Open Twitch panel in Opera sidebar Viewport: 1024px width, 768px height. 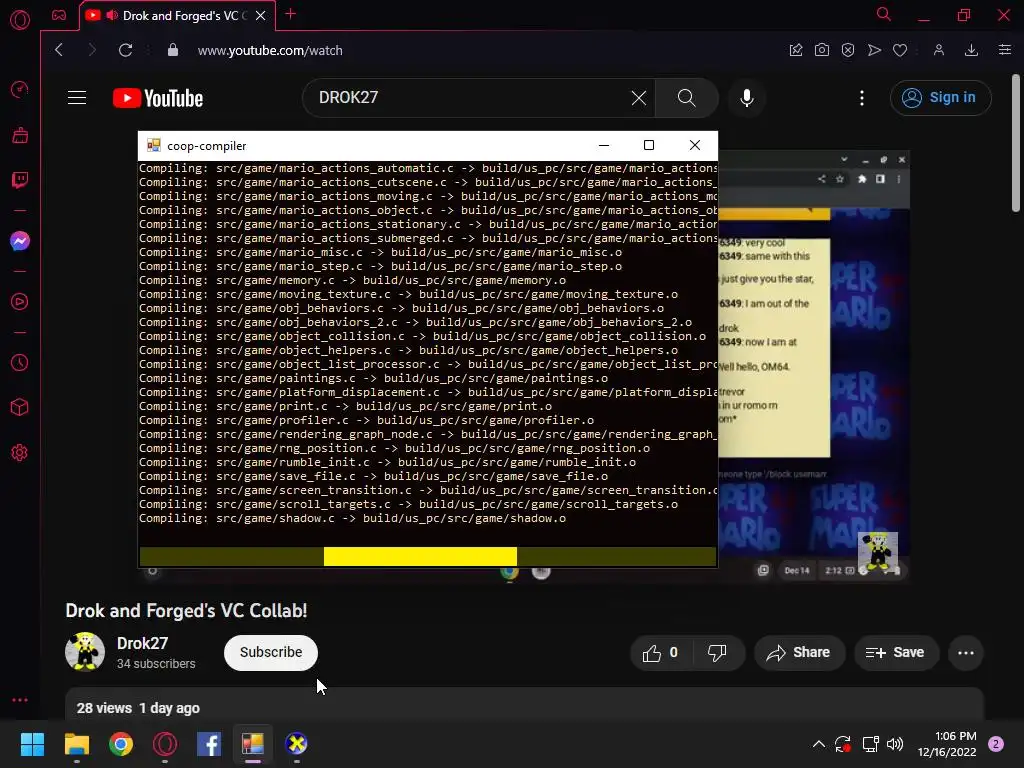click(20, 180)
